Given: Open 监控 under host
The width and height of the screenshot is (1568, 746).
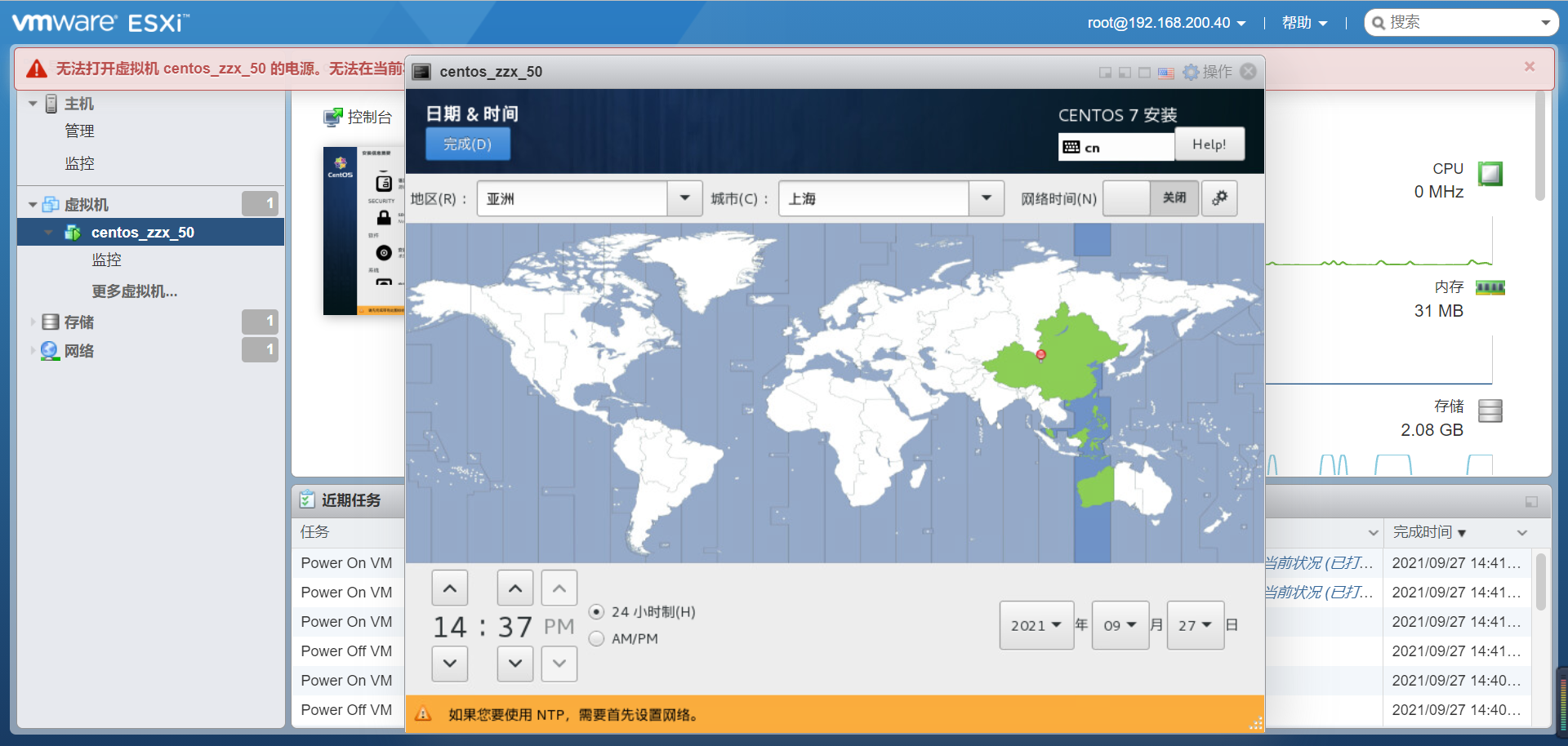Looking at the screenshot, I should tap(79, 163).
